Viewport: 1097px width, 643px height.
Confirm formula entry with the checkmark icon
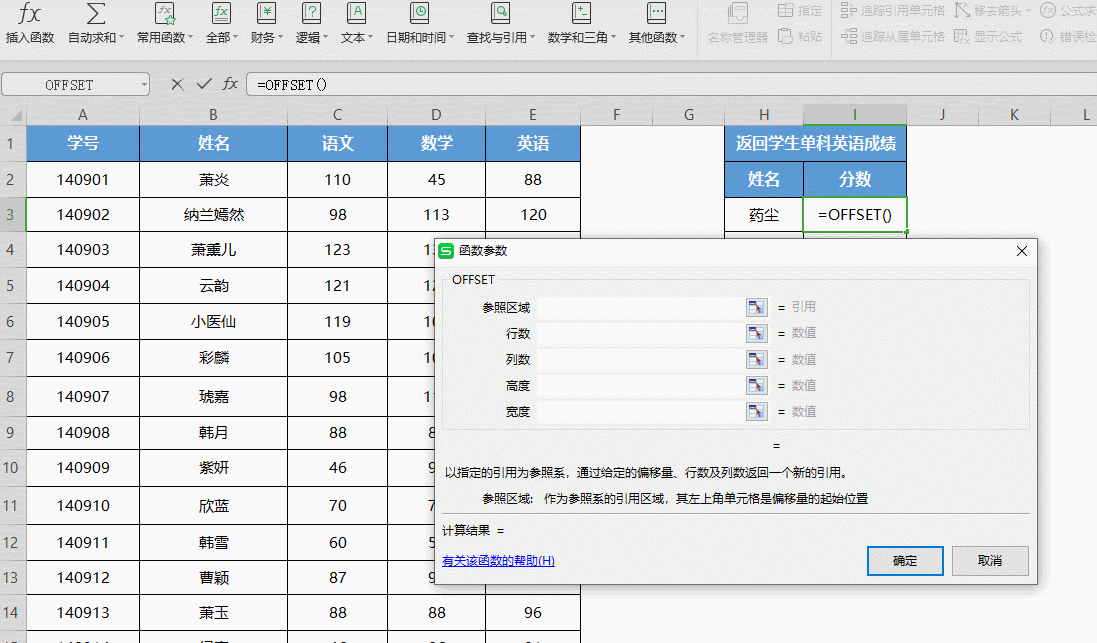pos(204,85)
